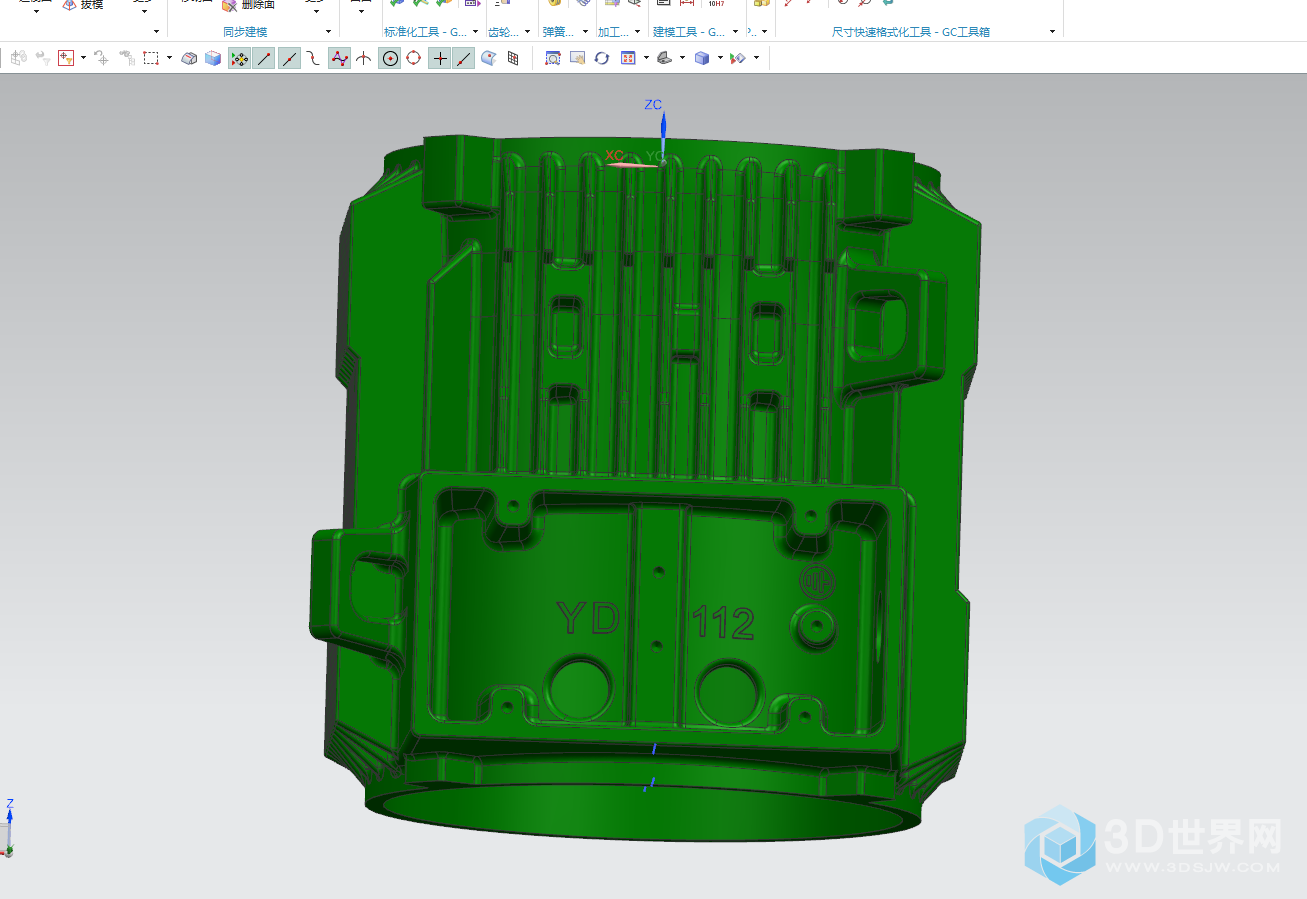Image resolution: width=1307 pixels, height=899 pixels.
Task: Click the 10H7 tolerance icon
Action: point(716,5)
